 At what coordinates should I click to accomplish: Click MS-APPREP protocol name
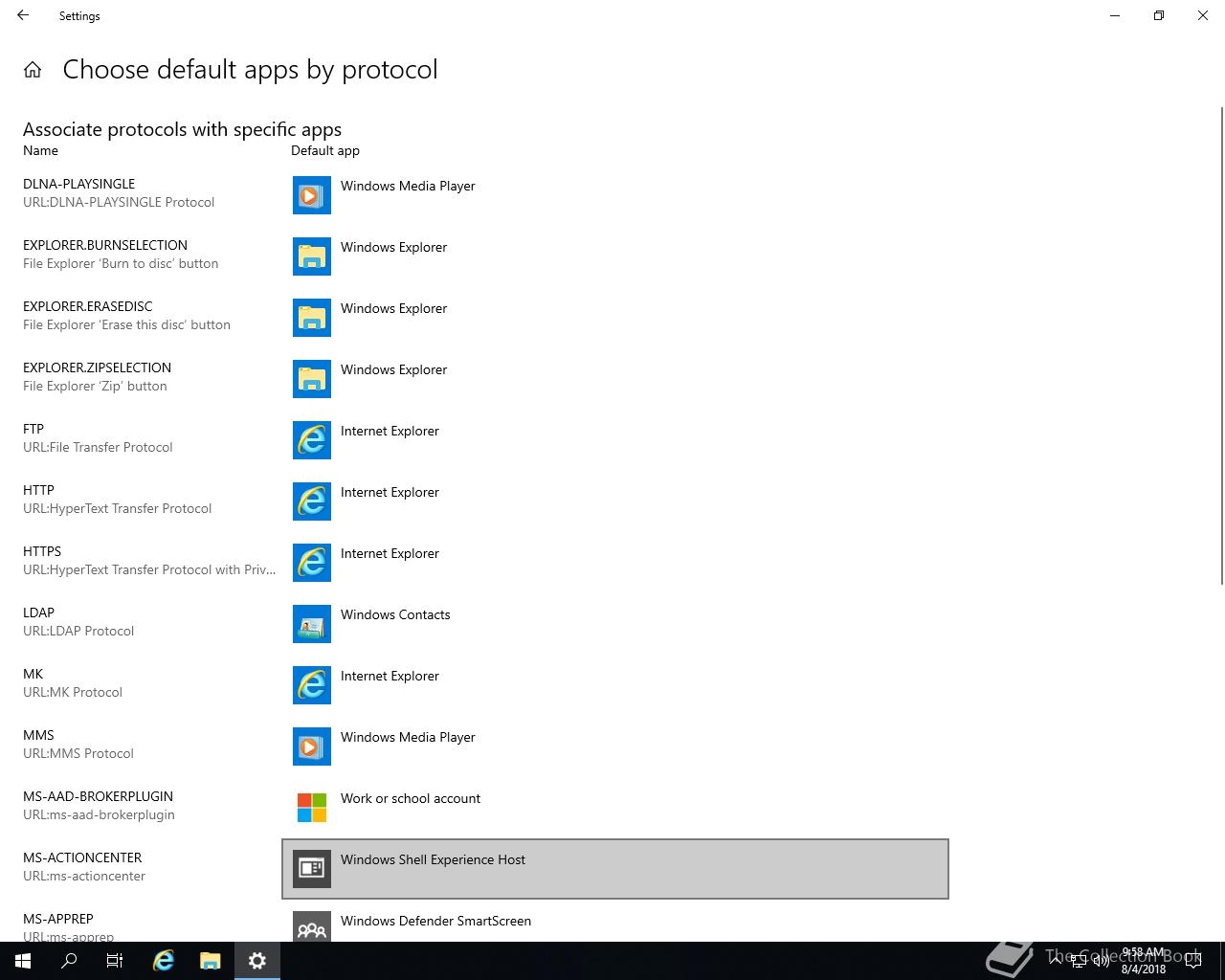[58, 919]
